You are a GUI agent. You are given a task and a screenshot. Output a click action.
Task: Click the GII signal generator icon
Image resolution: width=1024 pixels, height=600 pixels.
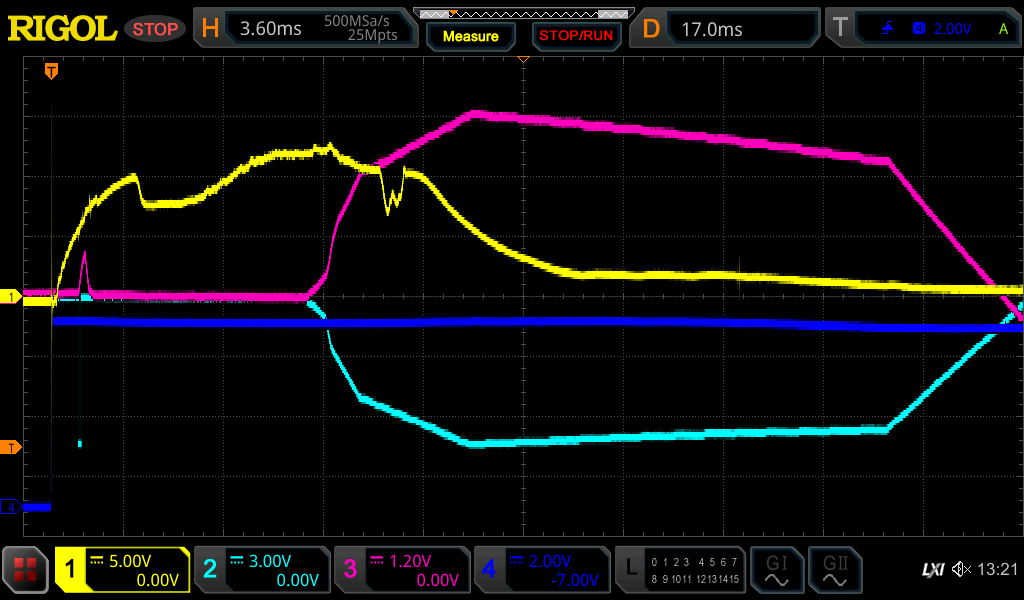[834, 571]
